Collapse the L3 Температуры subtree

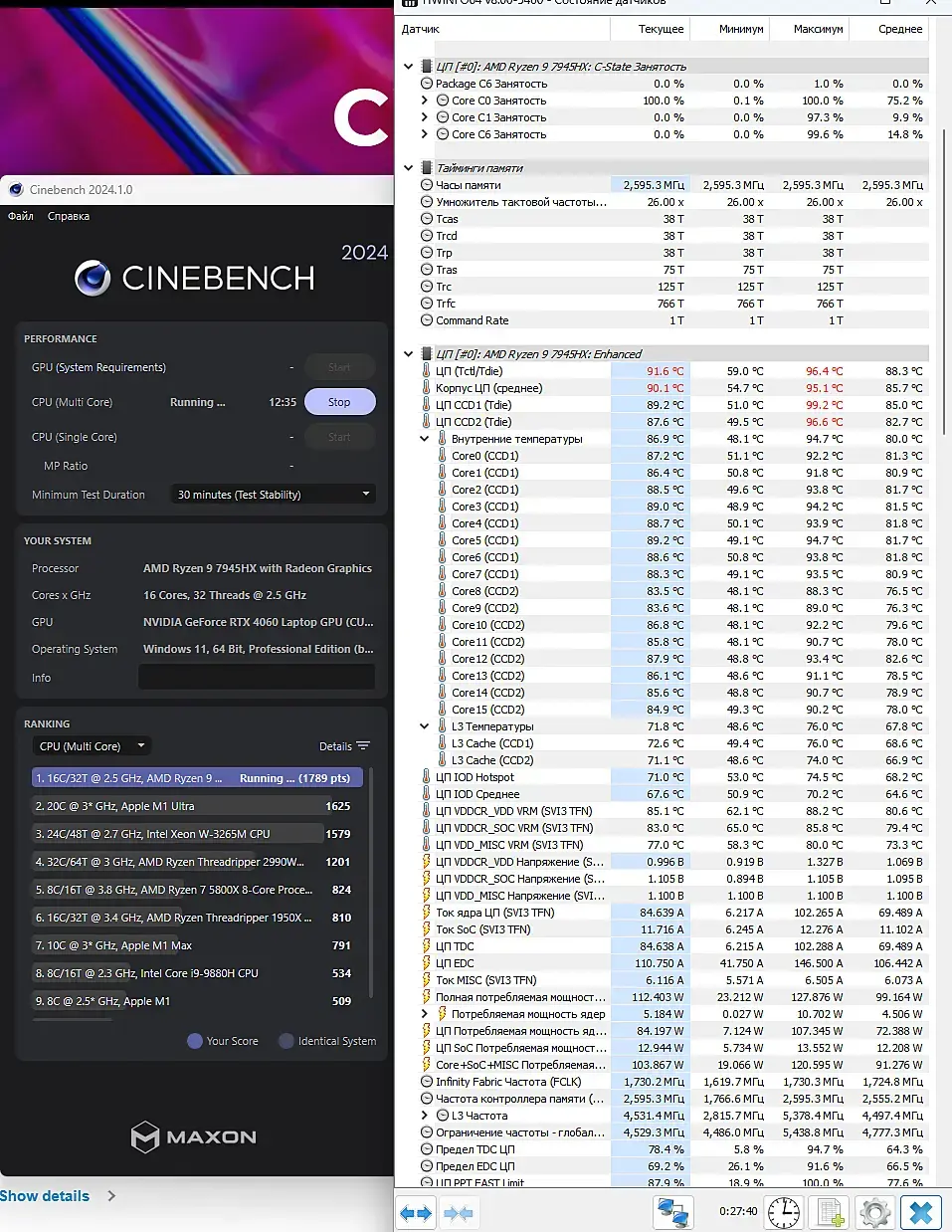[425, 726]
